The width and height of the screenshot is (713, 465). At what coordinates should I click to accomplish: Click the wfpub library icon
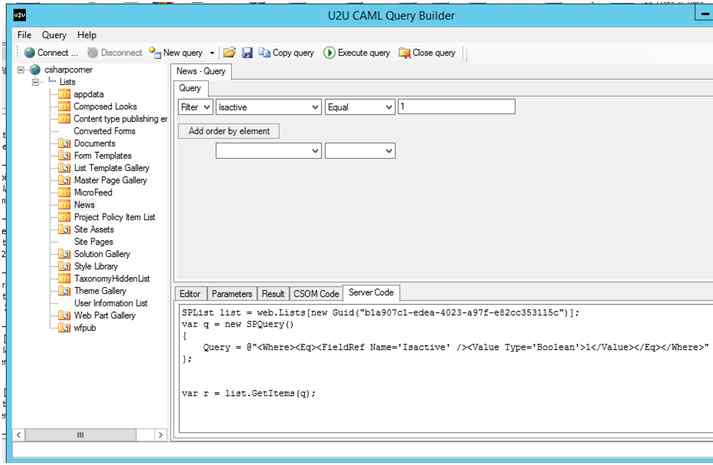coord(64,327)
